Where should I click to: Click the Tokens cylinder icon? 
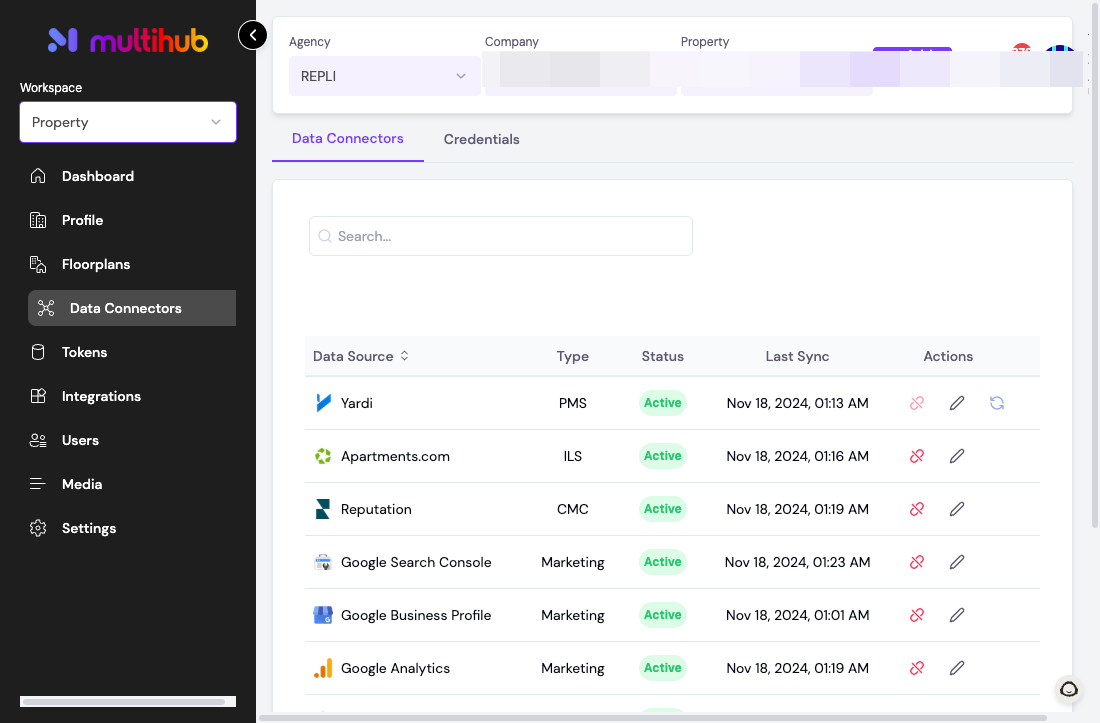[38, 352]
